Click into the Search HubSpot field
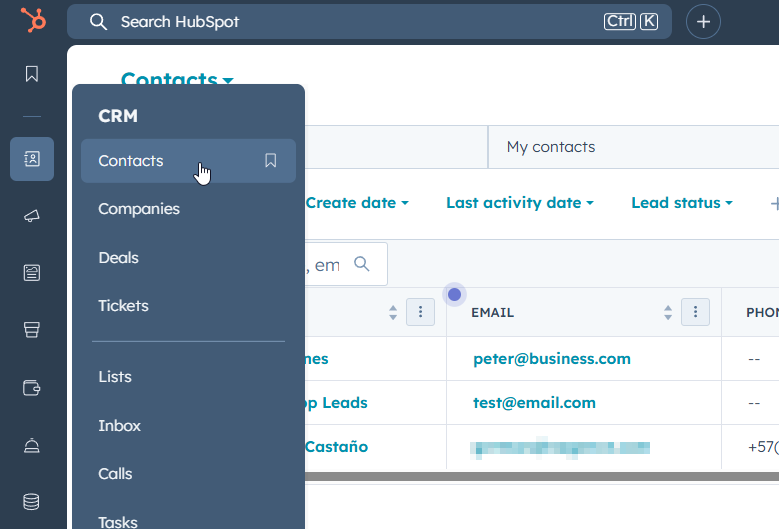The height and width of the screenshot is (529, 779). 369,22
